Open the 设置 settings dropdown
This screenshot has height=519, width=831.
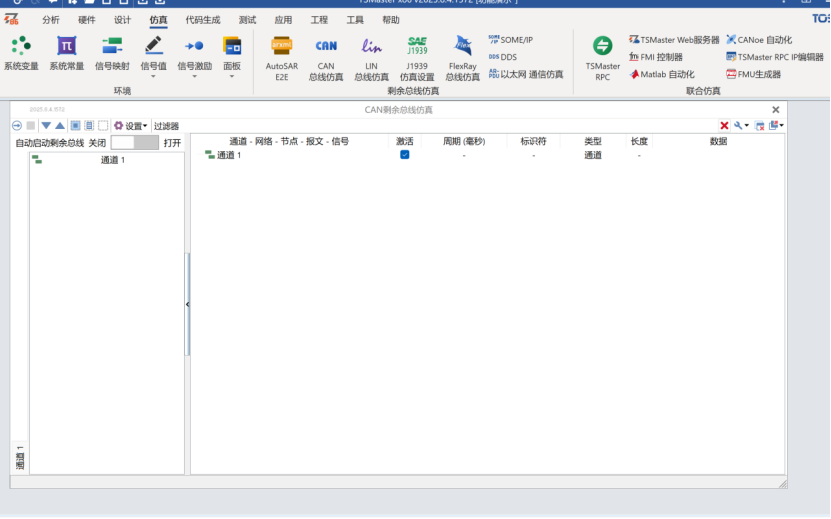(x=130, y=126)
